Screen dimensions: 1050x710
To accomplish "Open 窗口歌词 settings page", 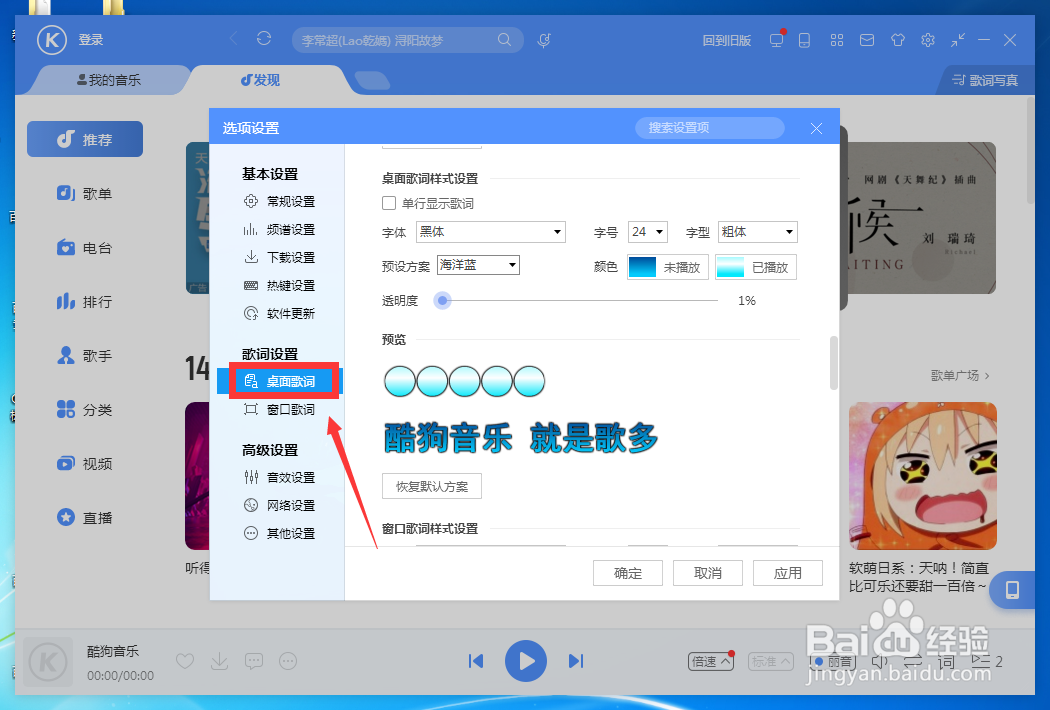I will click(280, 409).
